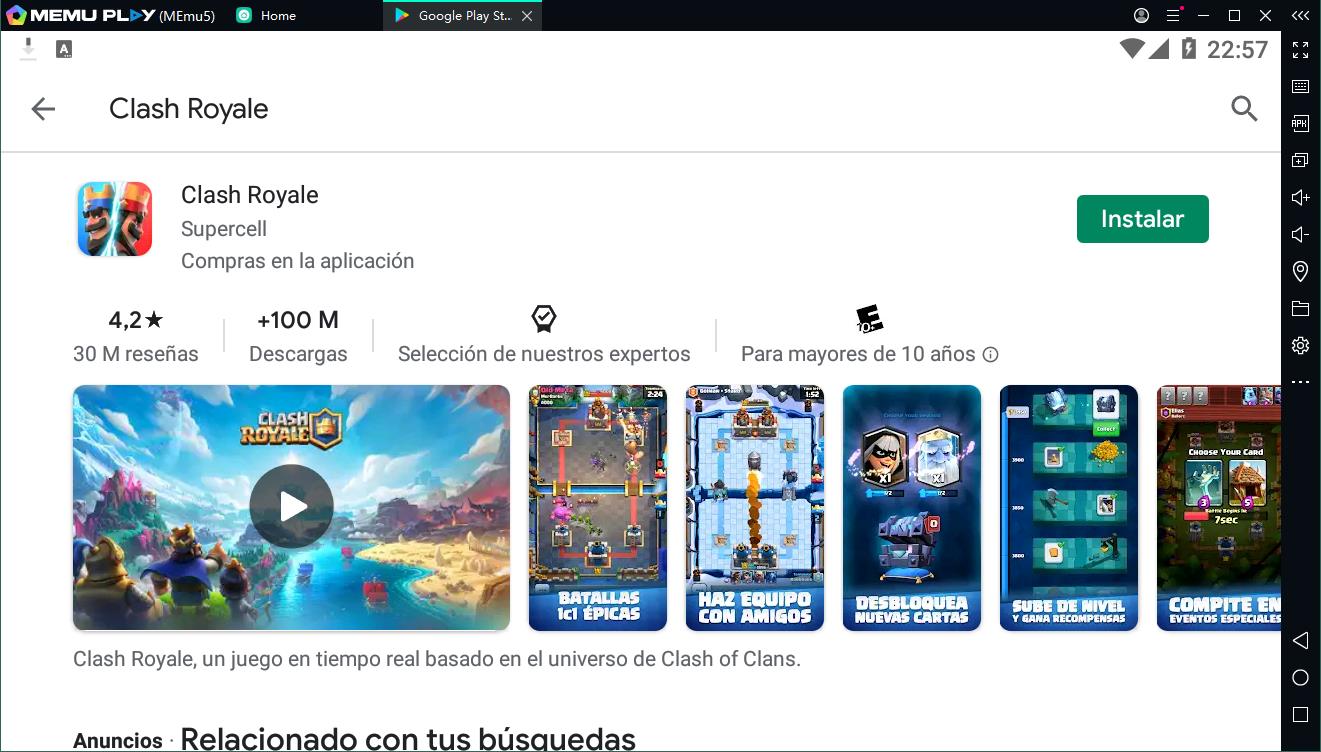Image resolution: width=1321 pixels, height=752 pixels.
Task: Play the Clash Royale preview video
Action: 291,507
